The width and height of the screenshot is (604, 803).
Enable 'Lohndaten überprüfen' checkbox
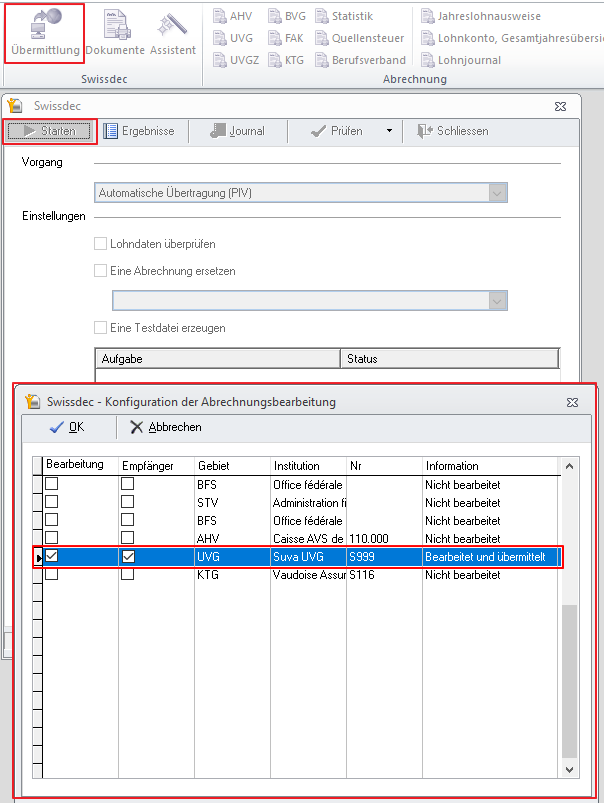pyautogui.click(x=100, y=244)
